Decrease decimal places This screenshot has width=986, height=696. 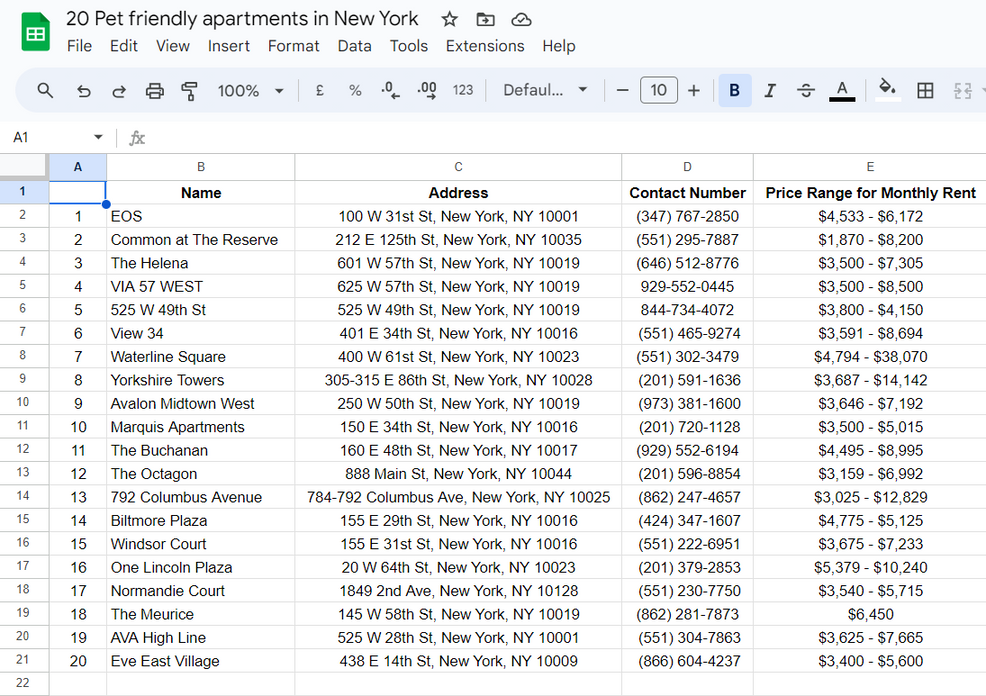(391, 91)
